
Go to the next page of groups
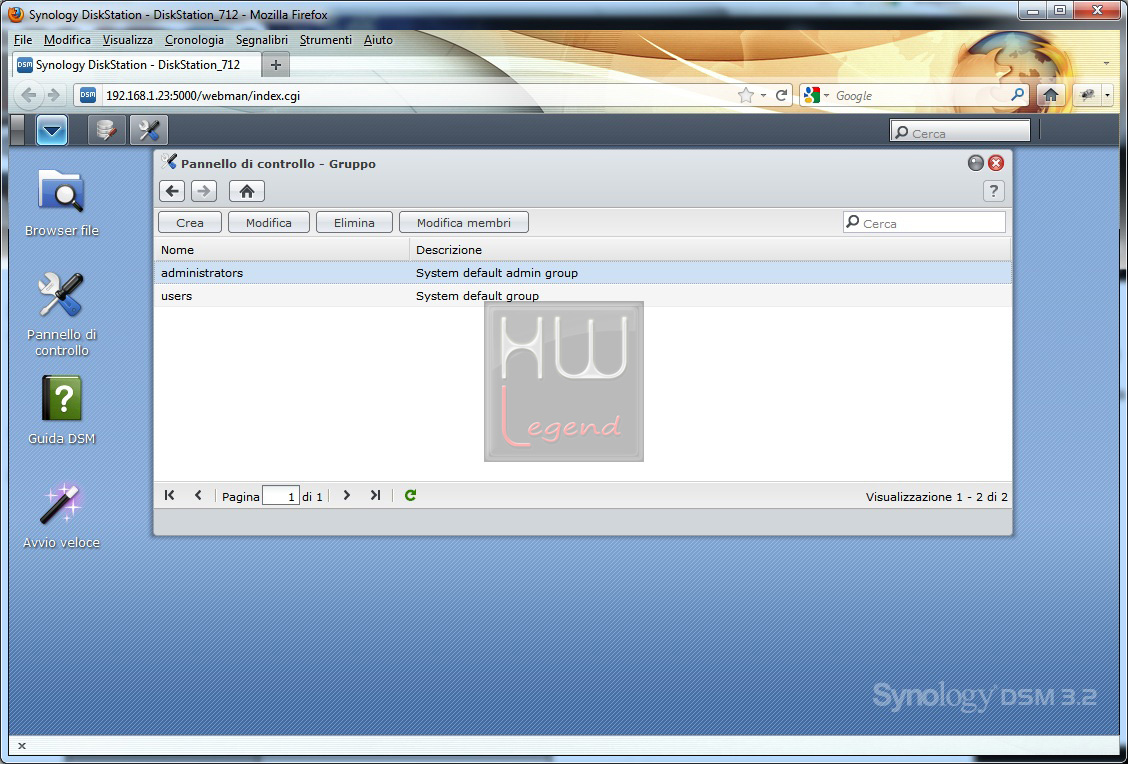pos(347,495)
